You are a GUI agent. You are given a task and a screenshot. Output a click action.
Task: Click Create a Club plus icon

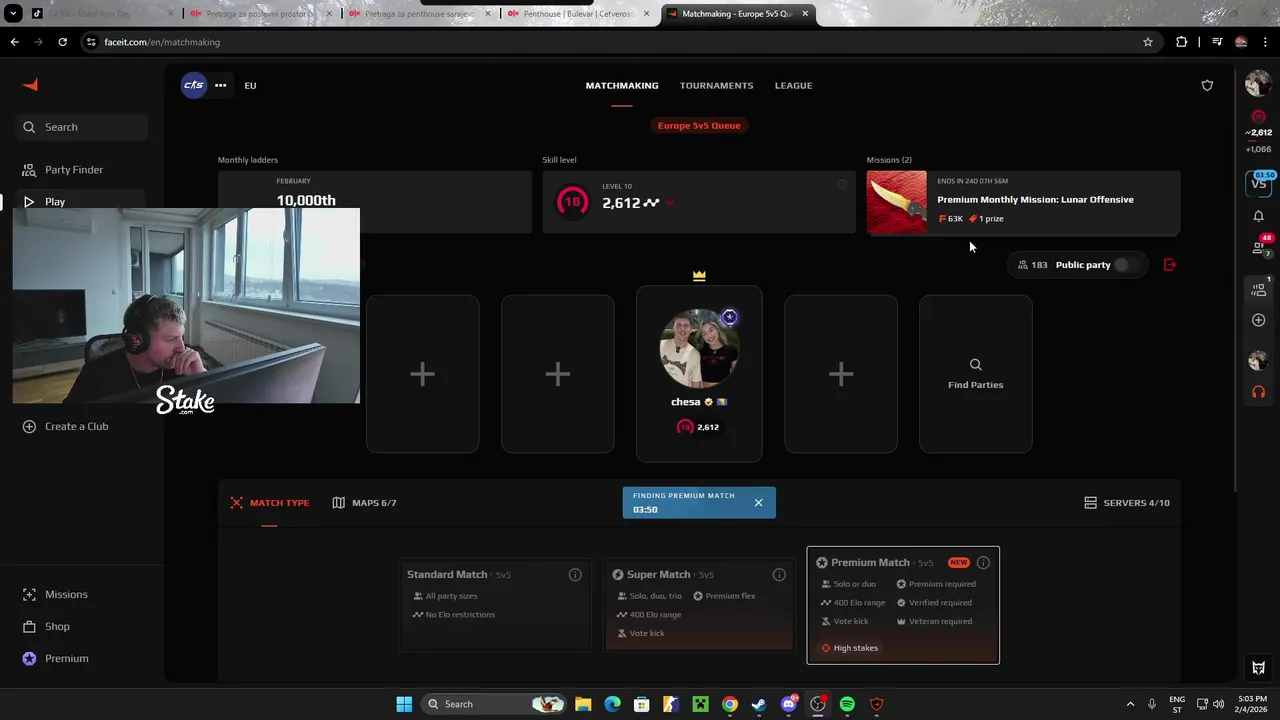point(29,426)
